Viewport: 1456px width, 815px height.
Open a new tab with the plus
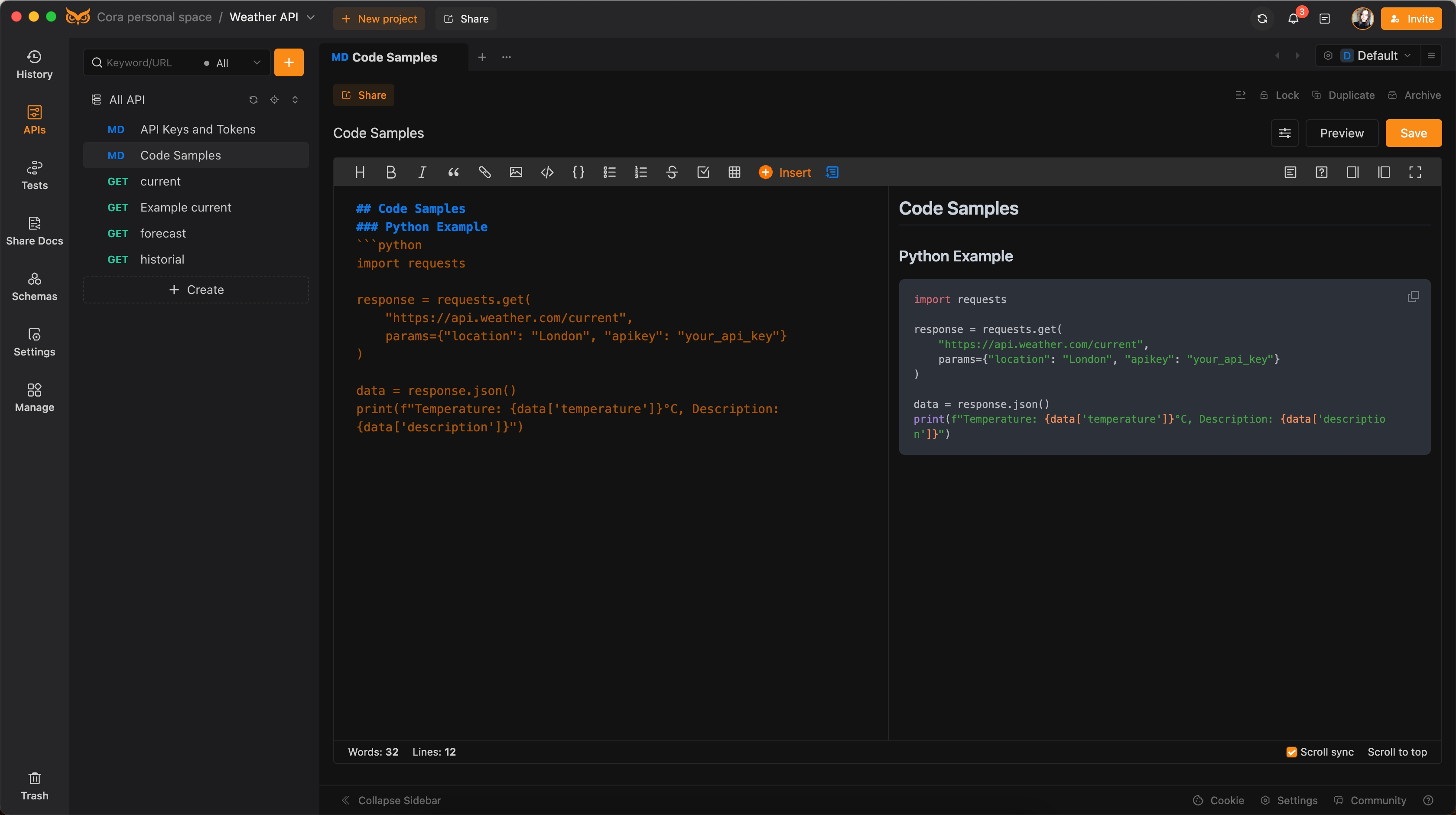(x=482, y=57)
